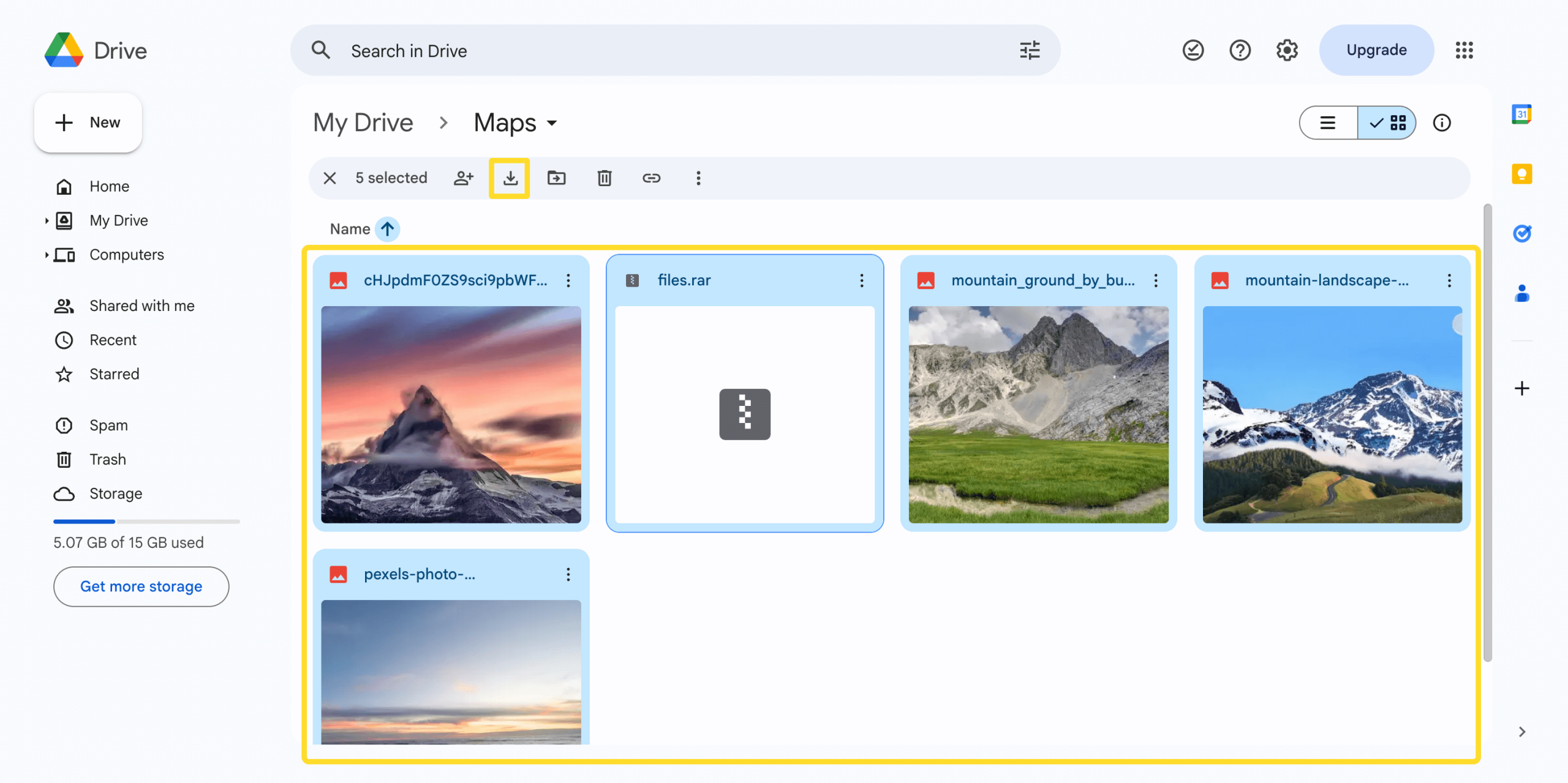Screen dimensions: 1568x783
Task: Go to Shared with me
Action: coord(141,305)
